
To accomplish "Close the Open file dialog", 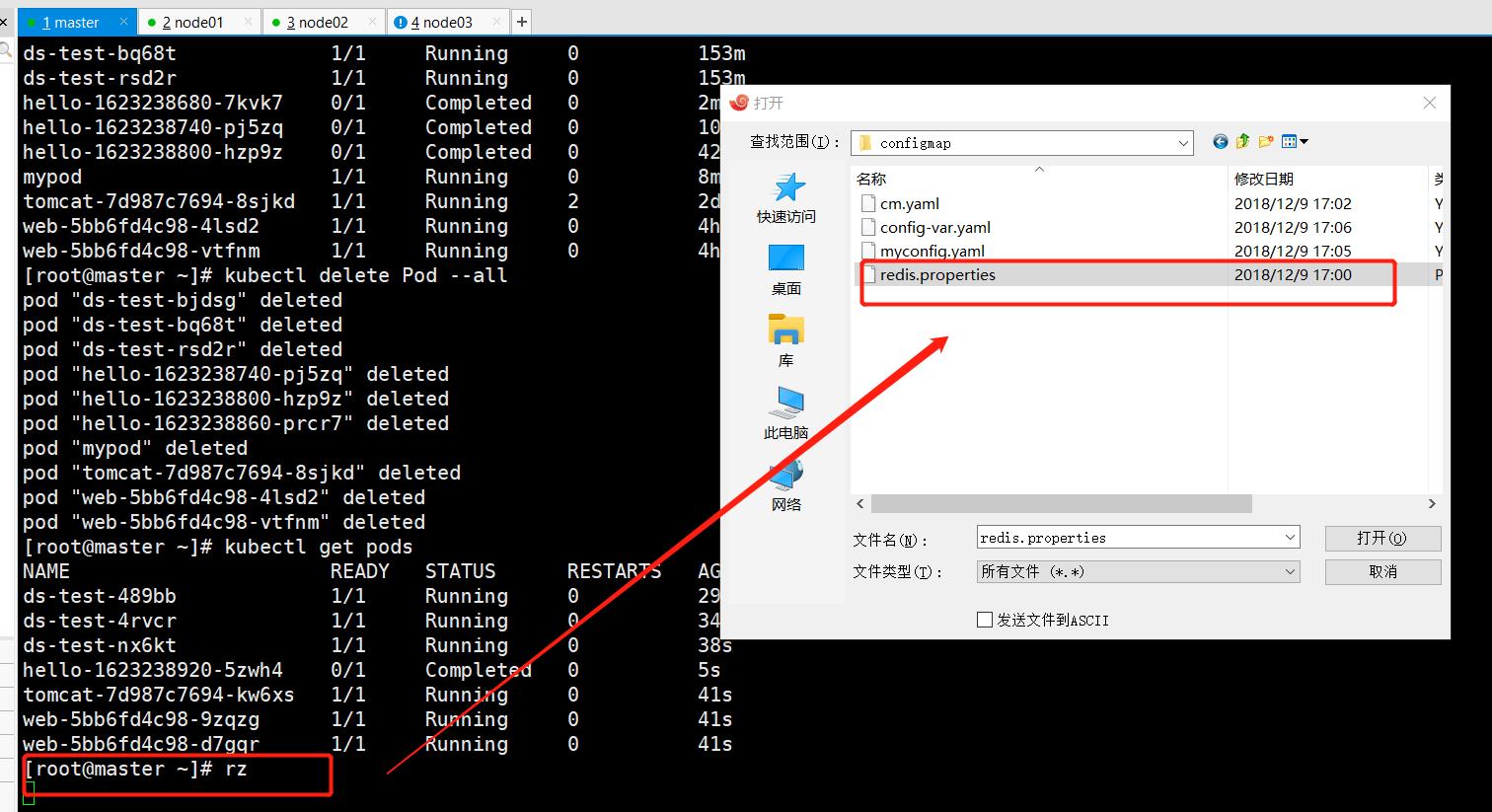I will (x=1430, y=103).
